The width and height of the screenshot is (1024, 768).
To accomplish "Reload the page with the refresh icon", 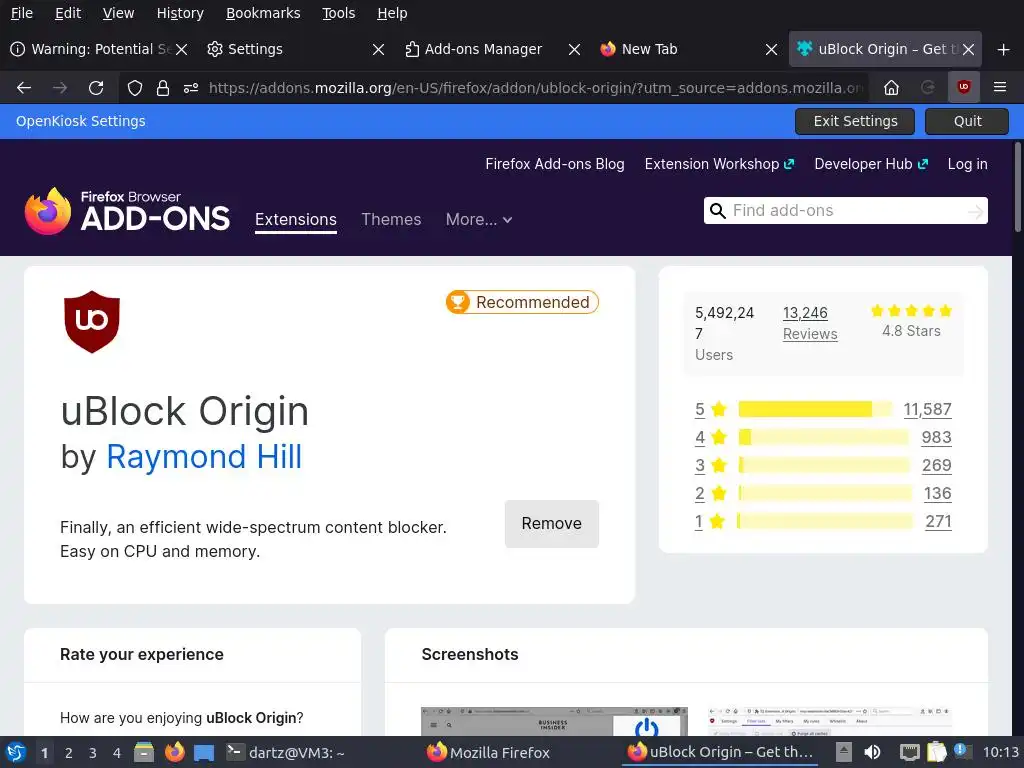I will [x=96, y=88].
